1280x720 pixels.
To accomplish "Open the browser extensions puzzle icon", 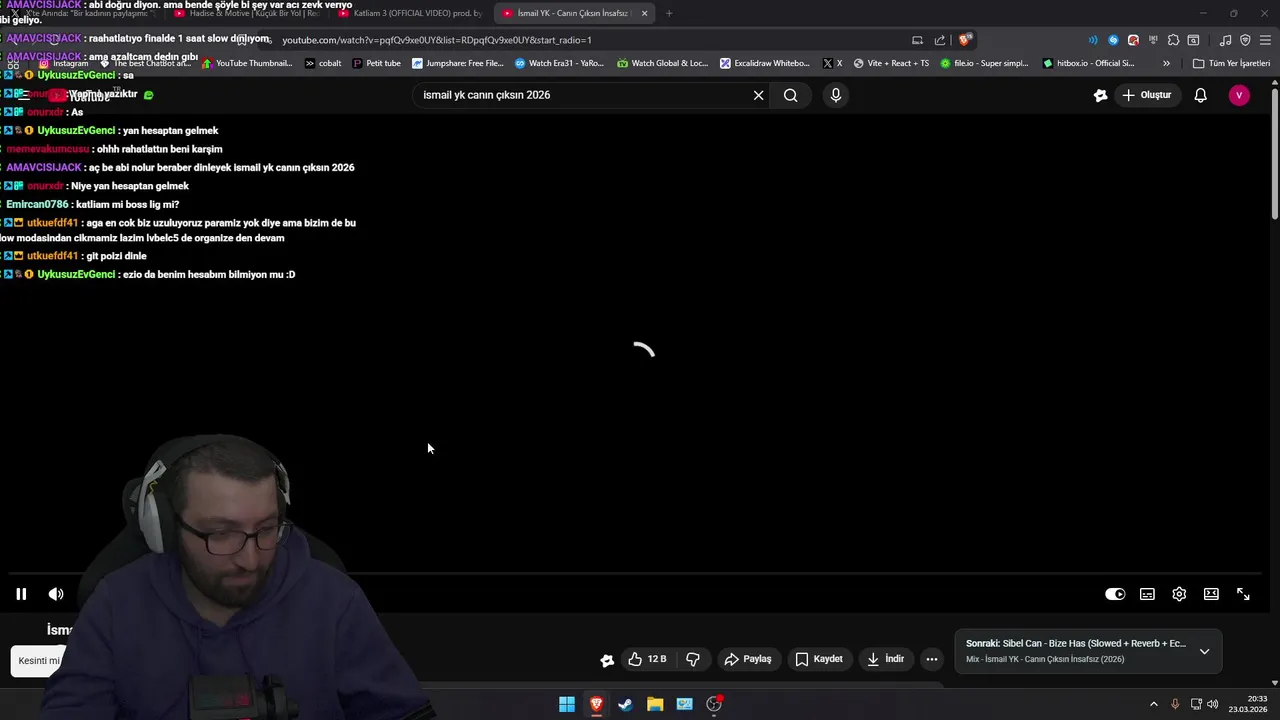I will pyautogui.click(x=1173, y=40).
